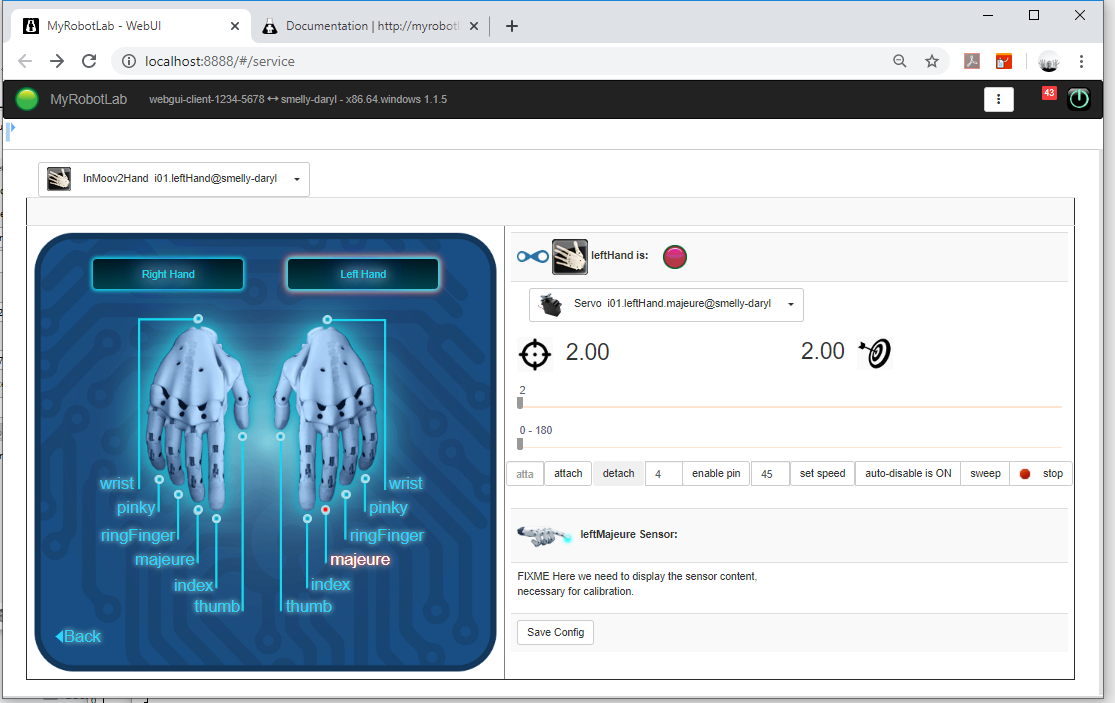The width and height of the screenshot is (1115, 703).
Task: Click browser forward arrow
Action: point(57,61)
